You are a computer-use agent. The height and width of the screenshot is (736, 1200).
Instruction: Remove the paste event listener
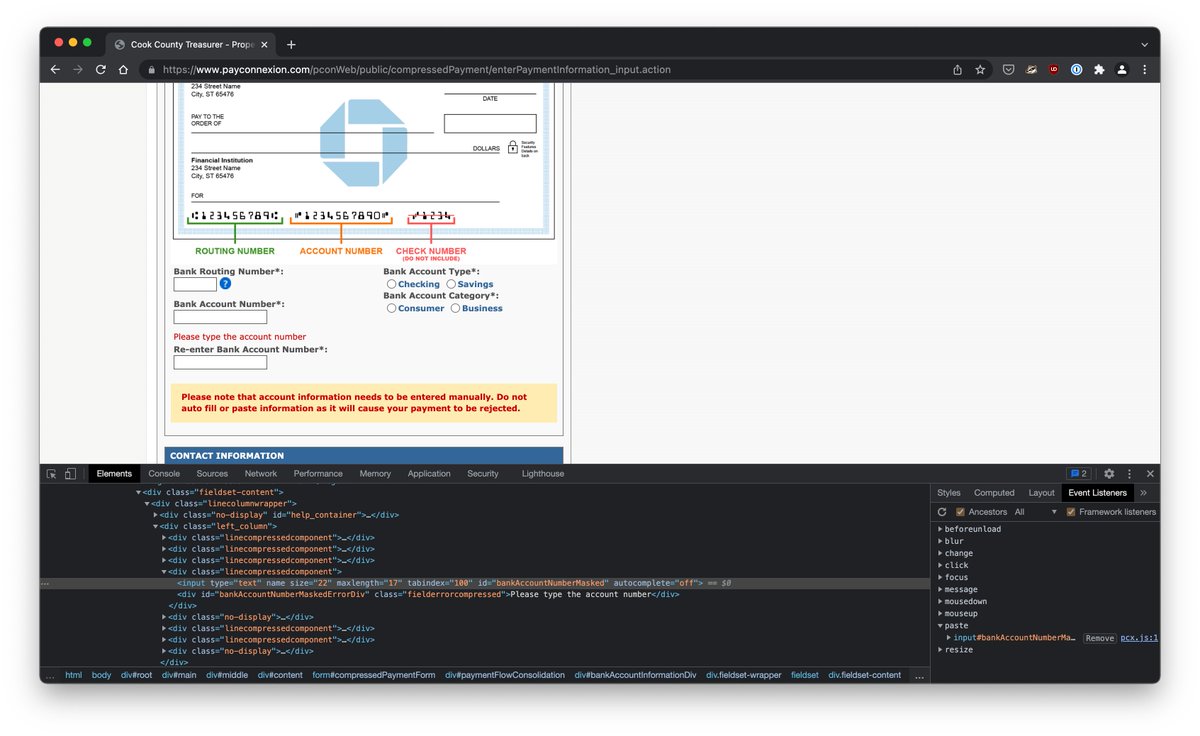(x=1099, y=638)
